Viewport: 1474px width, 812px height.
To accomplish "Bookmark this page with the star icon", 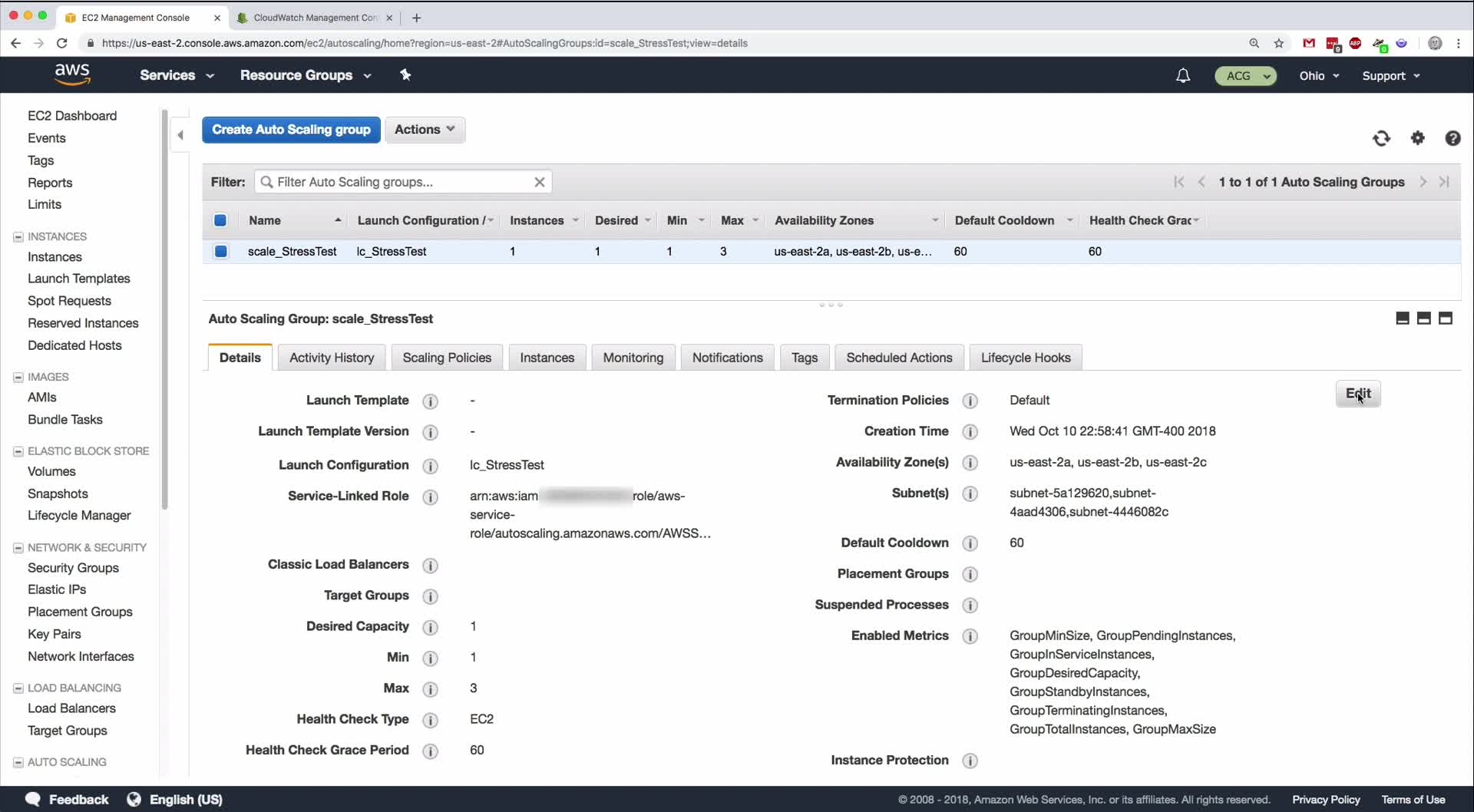I will point(1279,43).
